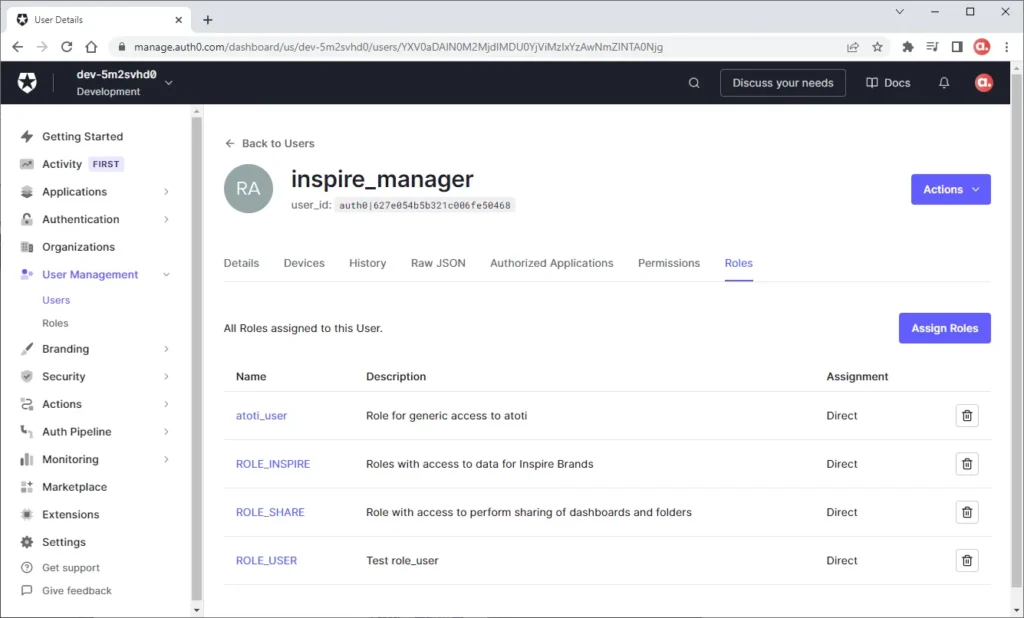Delete the ROLE_SHARE role assignment
Image resolution: width=1024 pixels, height=618 pixels.
[x=967, y=512]
